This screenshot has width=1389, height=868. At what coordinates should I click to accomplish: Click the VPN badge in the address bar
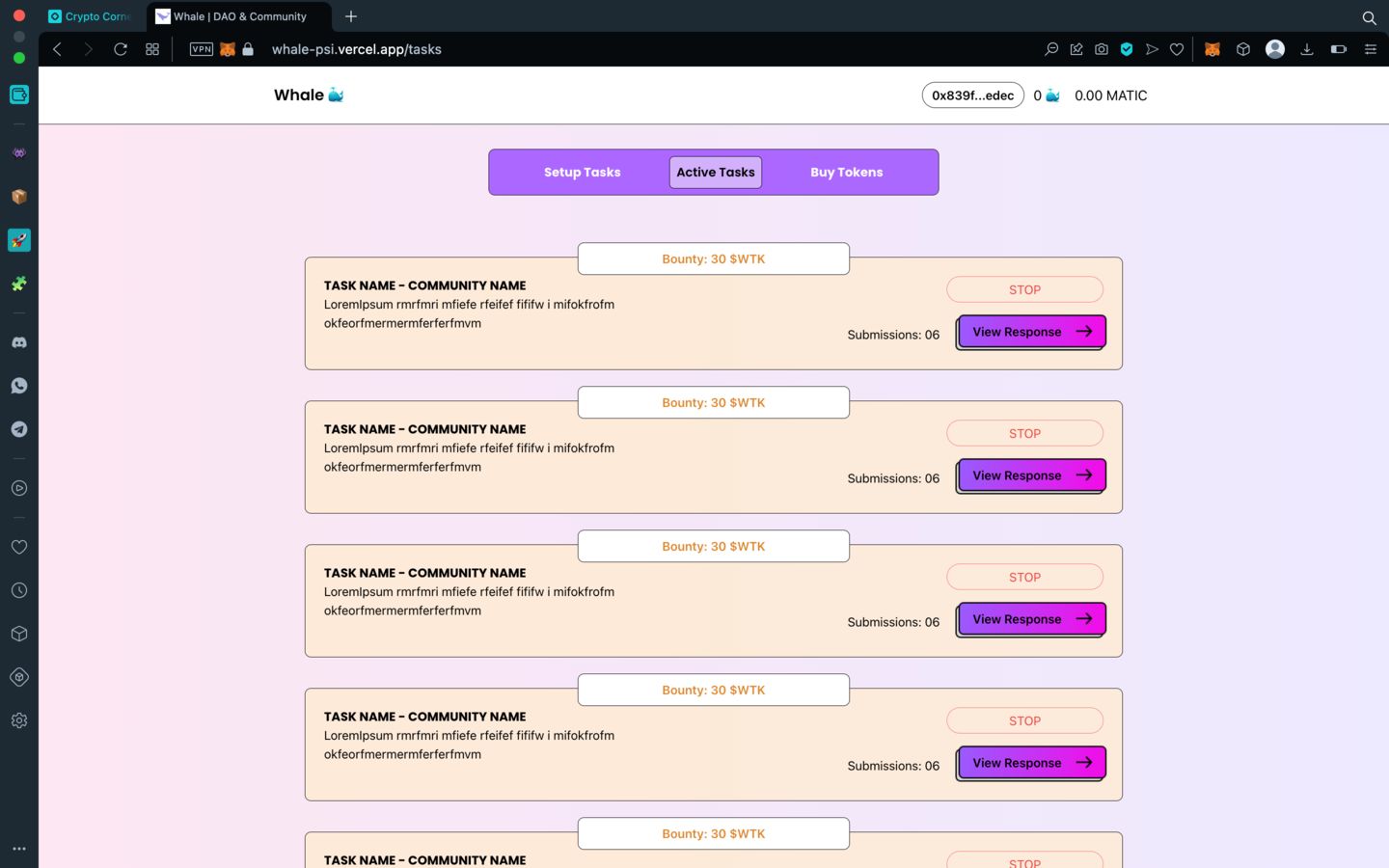[202, 49]
